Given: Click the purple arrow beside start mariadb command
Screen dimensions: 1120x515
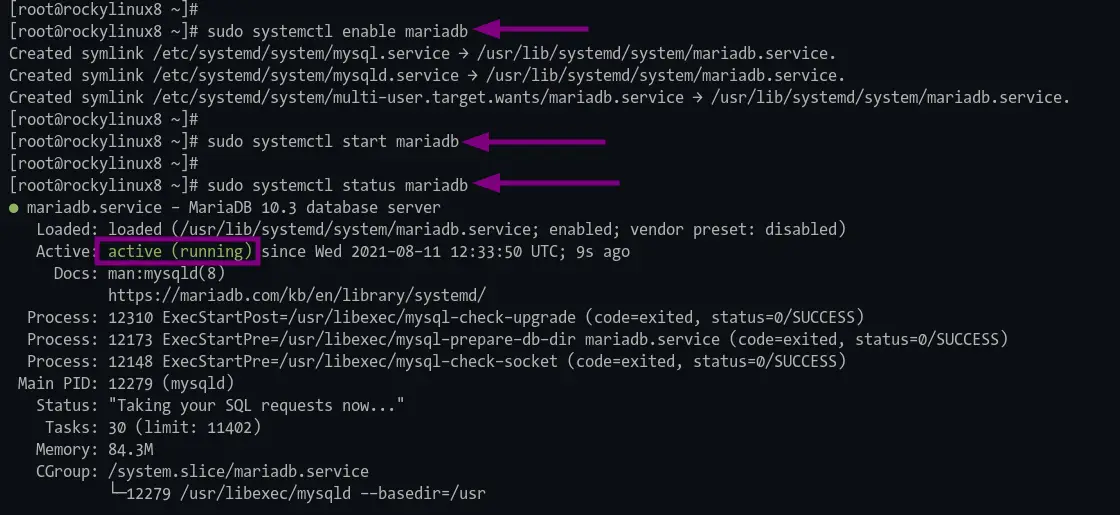Looking at the screenshot, I should coord(534,141).
